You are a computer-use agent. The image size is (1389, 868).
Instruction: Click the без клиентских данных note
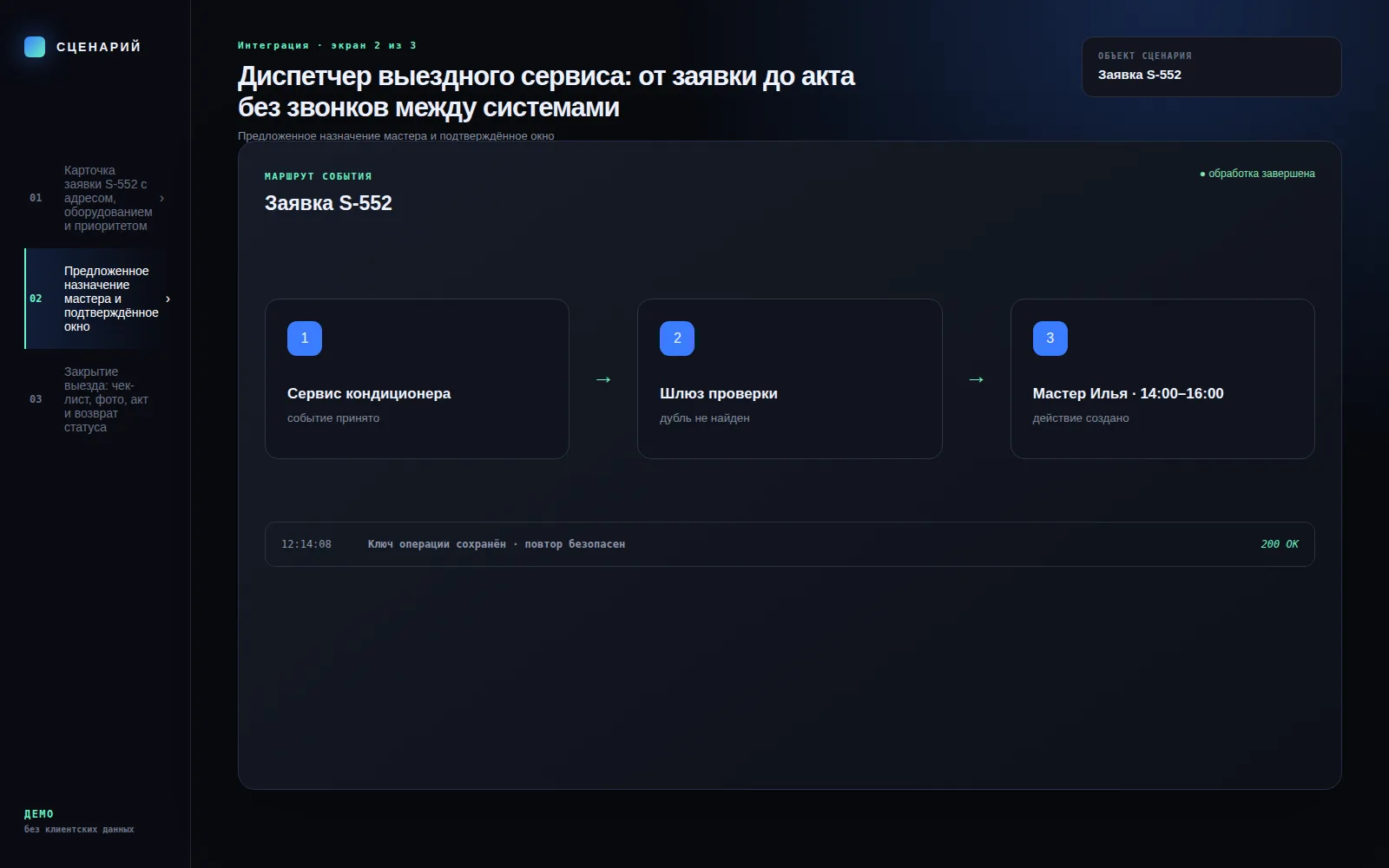[x=79, y=830]
